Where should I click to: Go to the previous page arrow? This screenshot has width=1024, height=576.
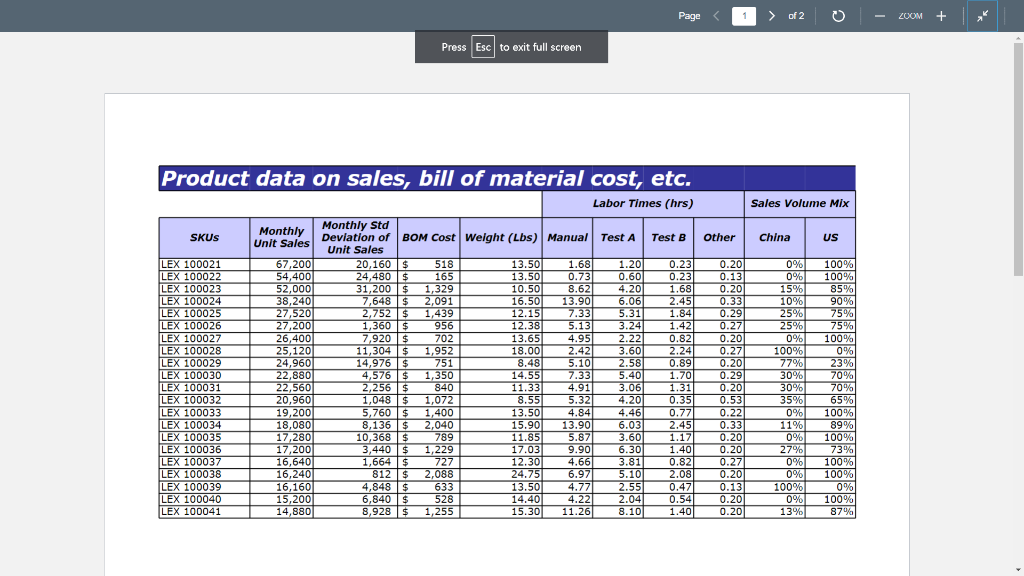(x=716, y=16)
